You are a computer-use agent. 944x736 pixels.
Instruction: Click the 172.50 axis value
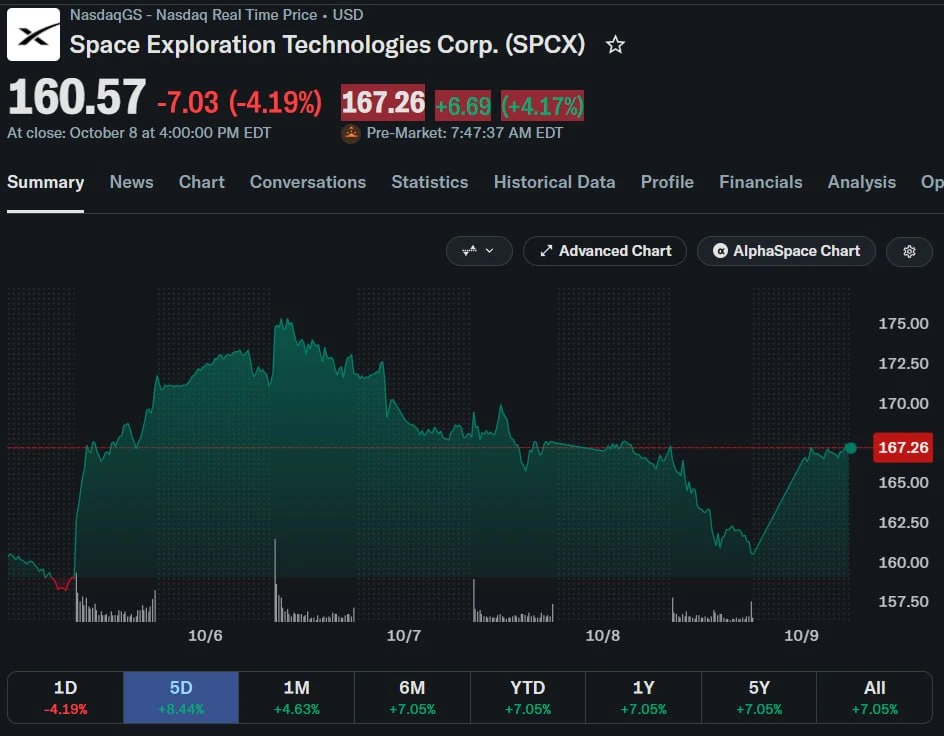(x=903, y=363)
